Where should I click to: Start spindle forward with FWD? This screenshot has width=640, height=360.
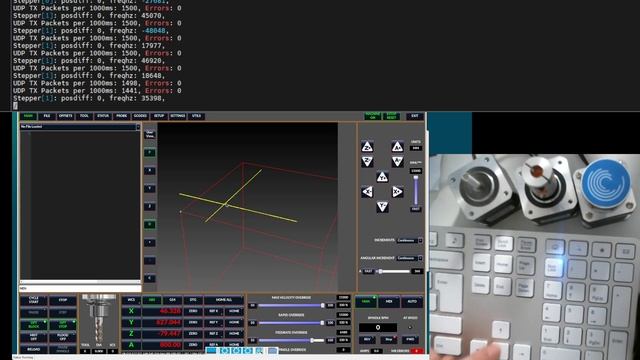coord(410,339)
